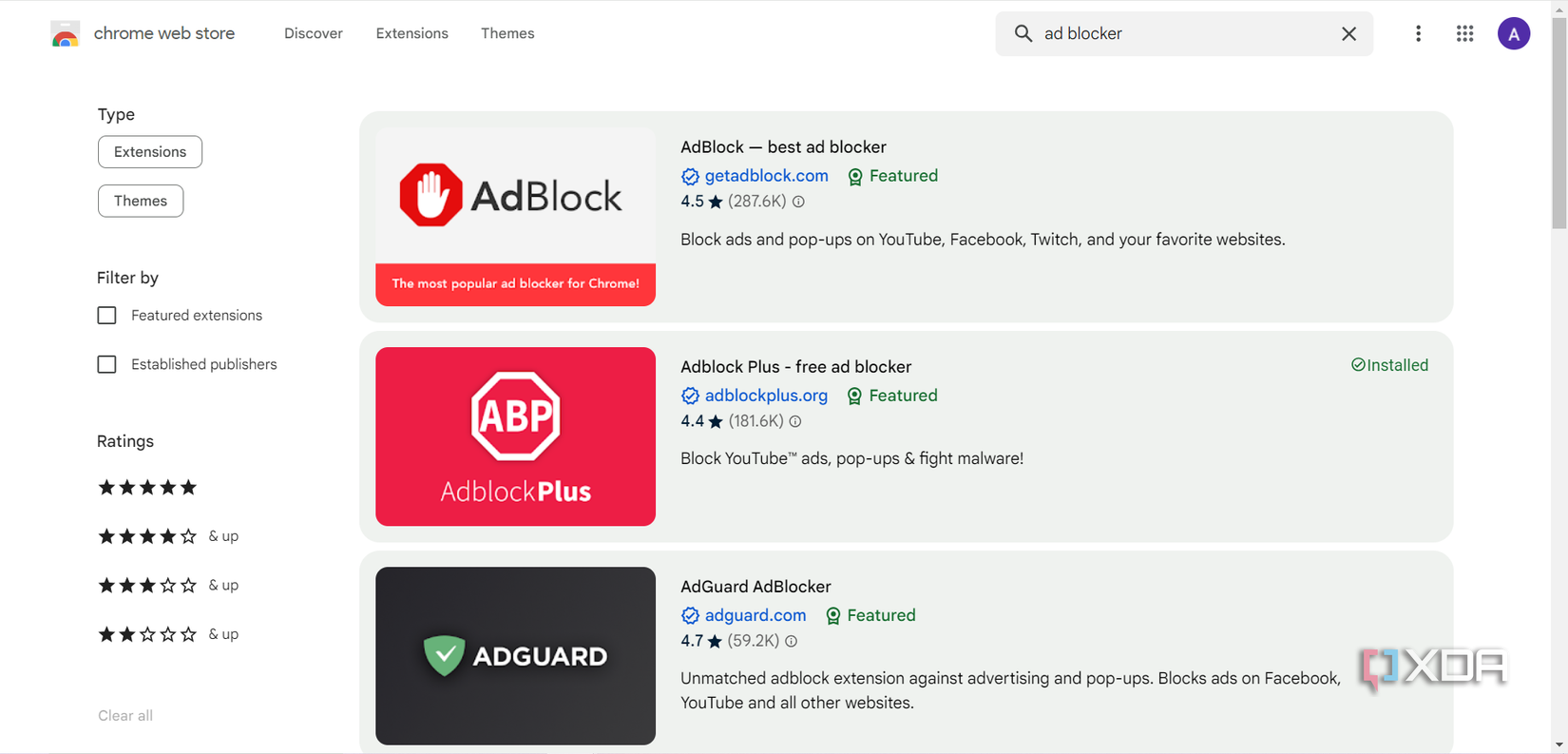Go to the Discover tab
Viewport: 1568px width, 754px height.
point(313,33)
